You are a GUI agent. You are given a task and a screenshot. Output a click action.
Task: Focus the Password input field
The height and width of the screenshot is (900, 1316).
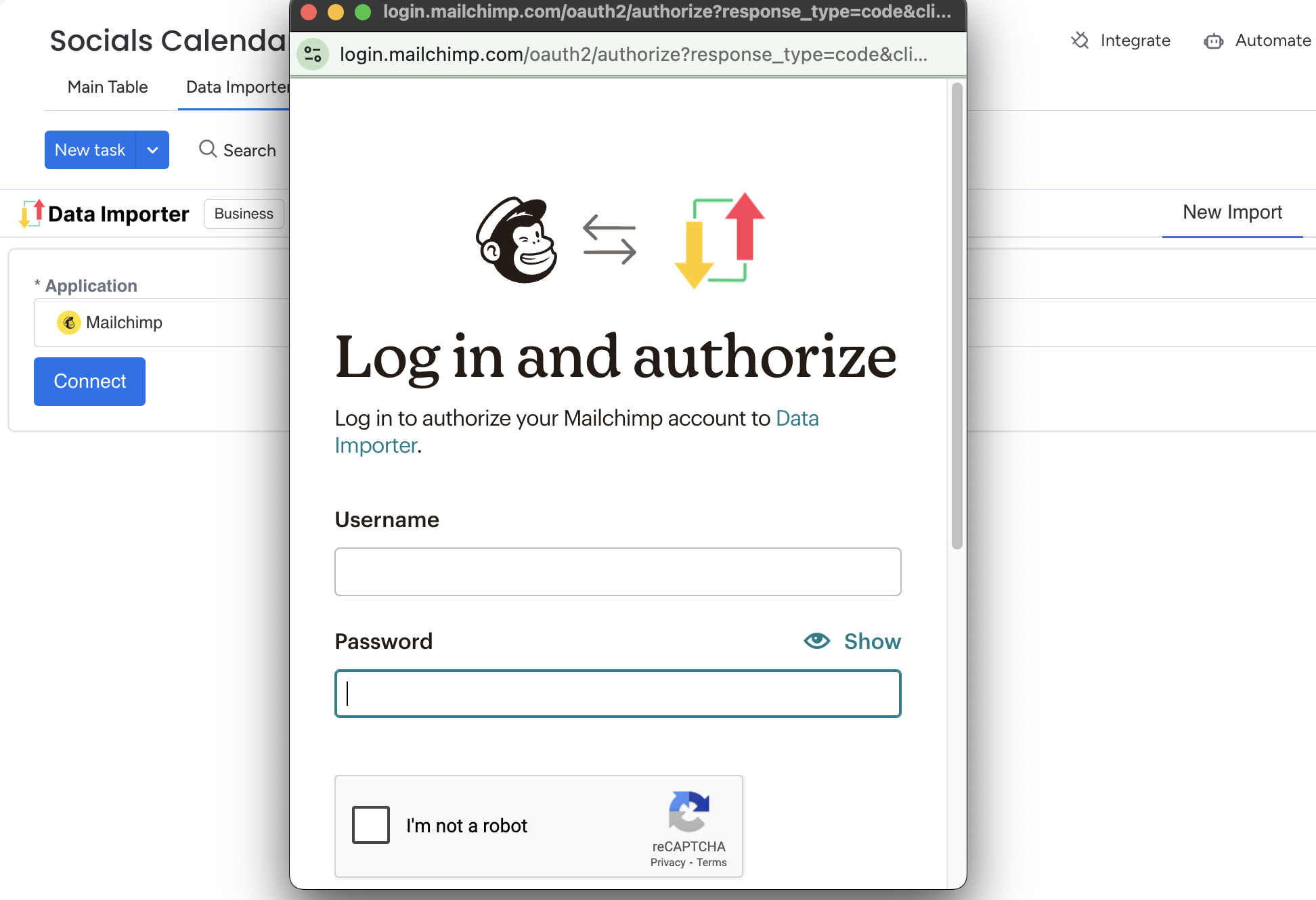[x=617, y=694]
